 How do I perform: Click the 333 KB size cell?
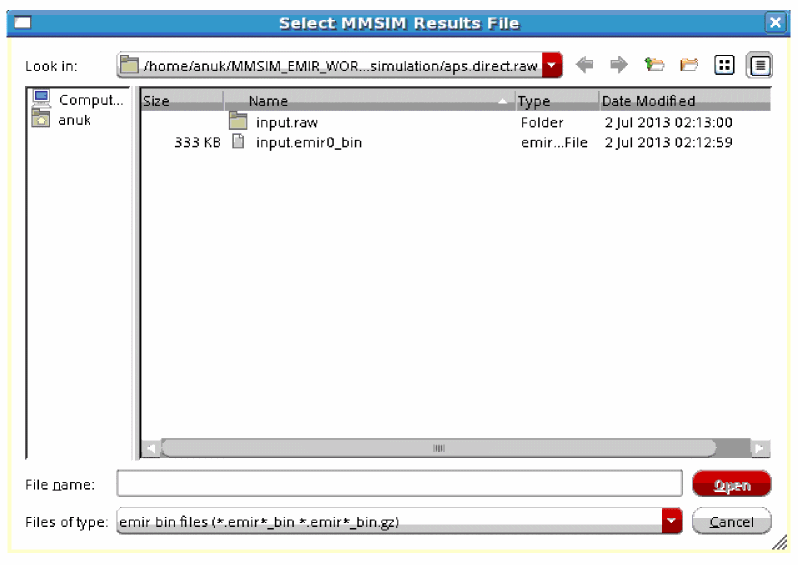(x=197, y=143)
